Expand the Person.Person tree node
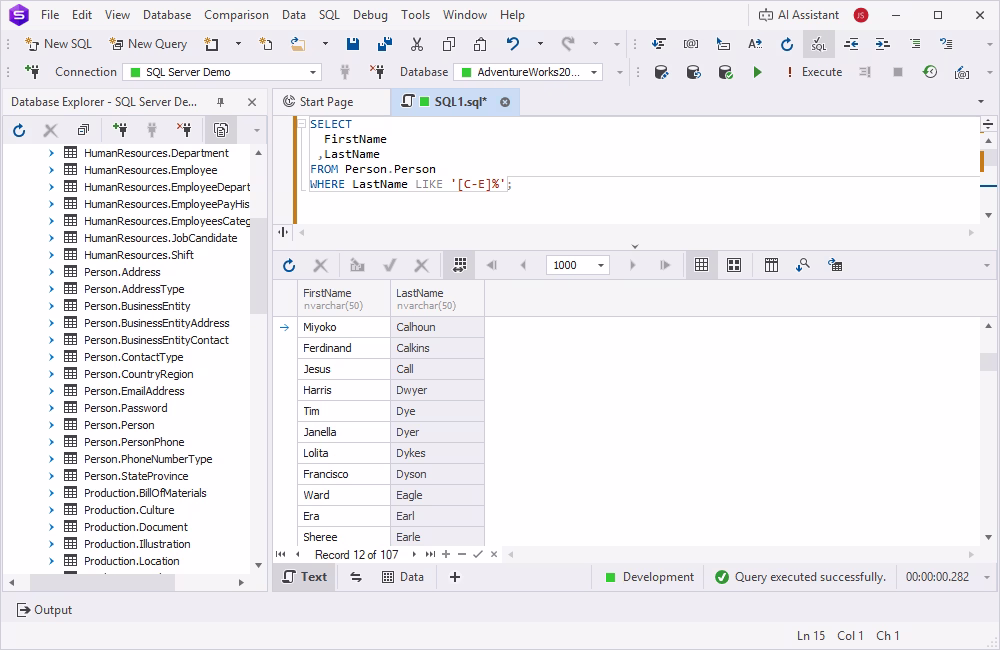This screenshot has height=650, width=1000. pos(51,424)
